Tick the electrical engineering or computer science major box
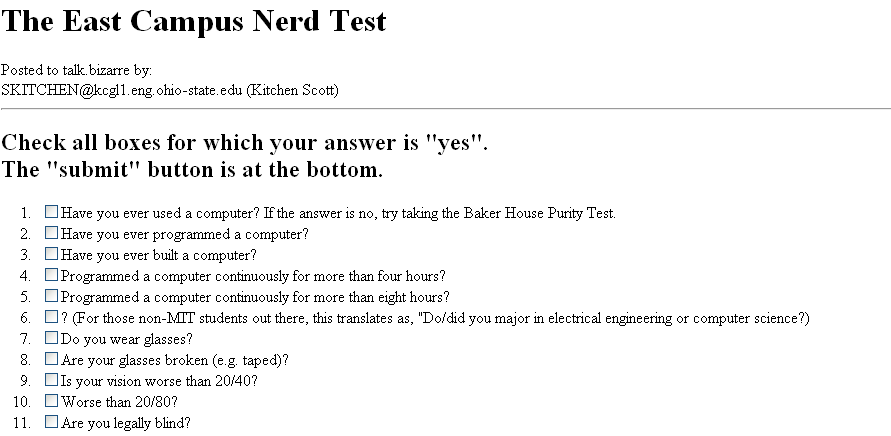This screenshot has height=436, width=891. click(52, 317)
